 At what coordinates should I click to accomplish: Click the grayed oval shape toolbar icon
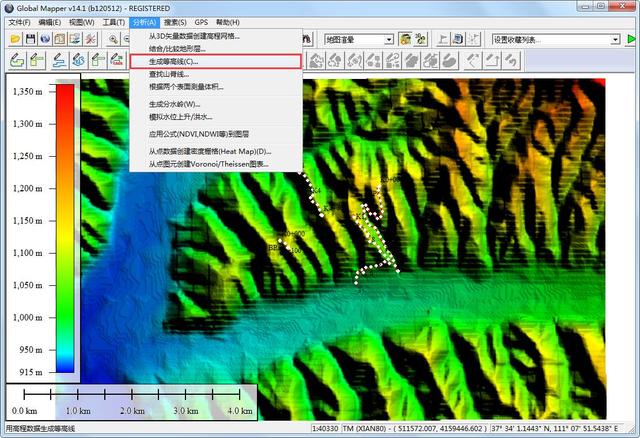[x=450, y=61]
